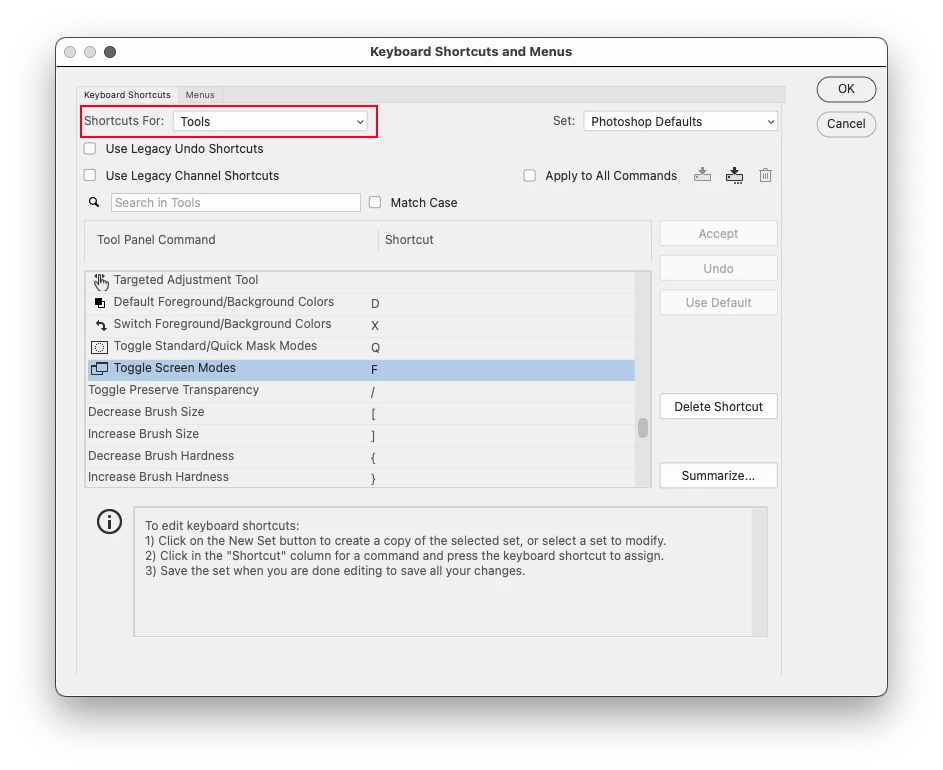
Task: Click the Default Foreground/Background Colors icon
Action: 100,303
